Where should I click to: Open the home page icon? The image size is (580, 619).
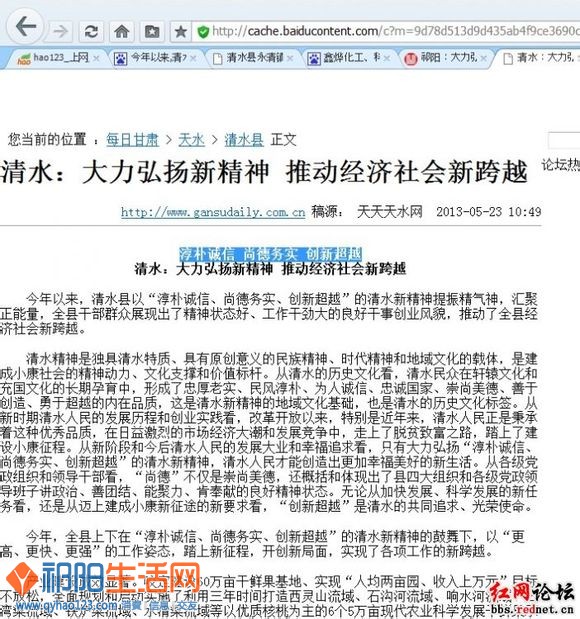pos(122,31)
